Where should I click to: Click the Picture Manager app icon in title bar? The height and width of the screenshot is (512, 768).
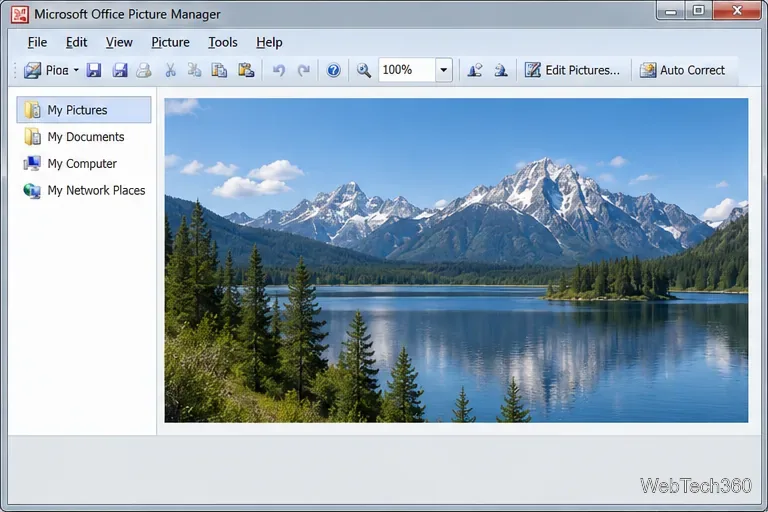[20, 14]
